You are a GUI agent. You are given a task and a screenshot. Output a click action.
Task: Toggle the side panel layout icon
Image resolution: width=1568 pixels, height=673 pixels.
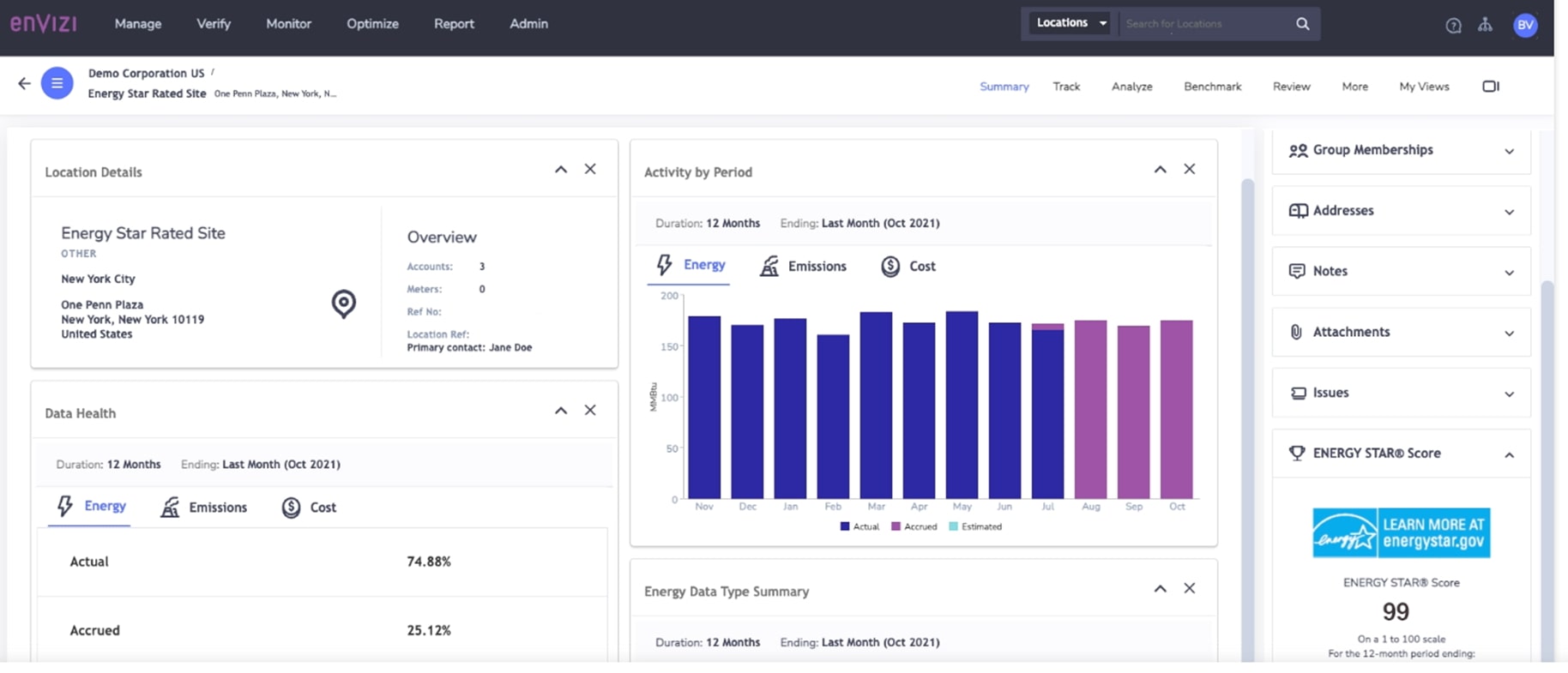pyautogui.click(x=1490, y=87)
